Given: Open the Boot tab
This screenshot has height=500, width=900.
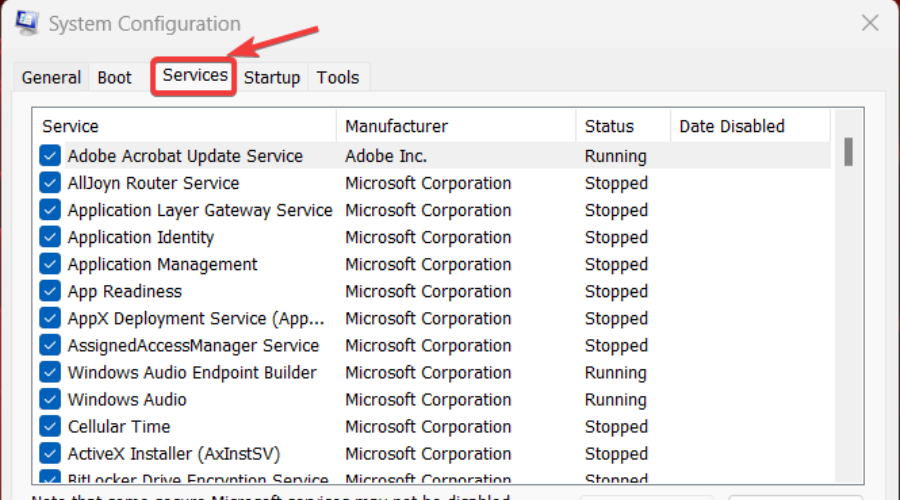Looking at the screenshot, I should click(114, 78).
